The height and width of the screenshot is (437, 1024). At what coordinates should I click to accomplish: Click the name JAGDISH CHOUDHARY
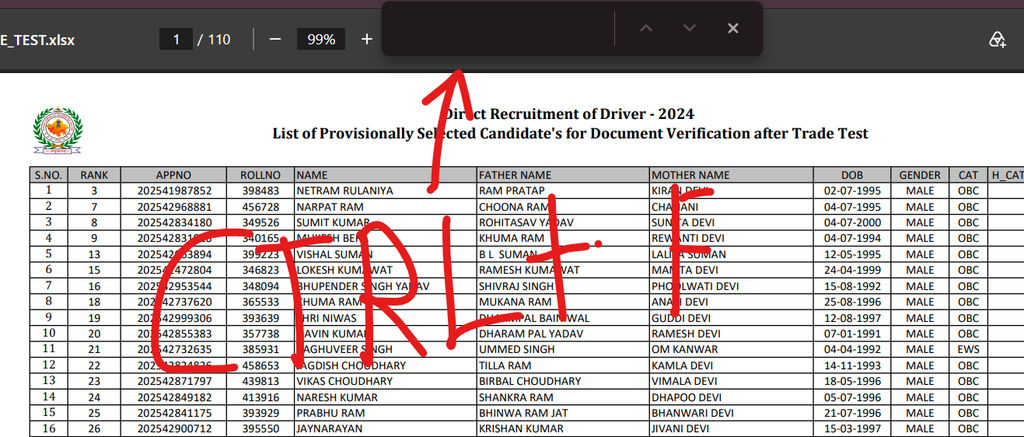pos(351,365)
